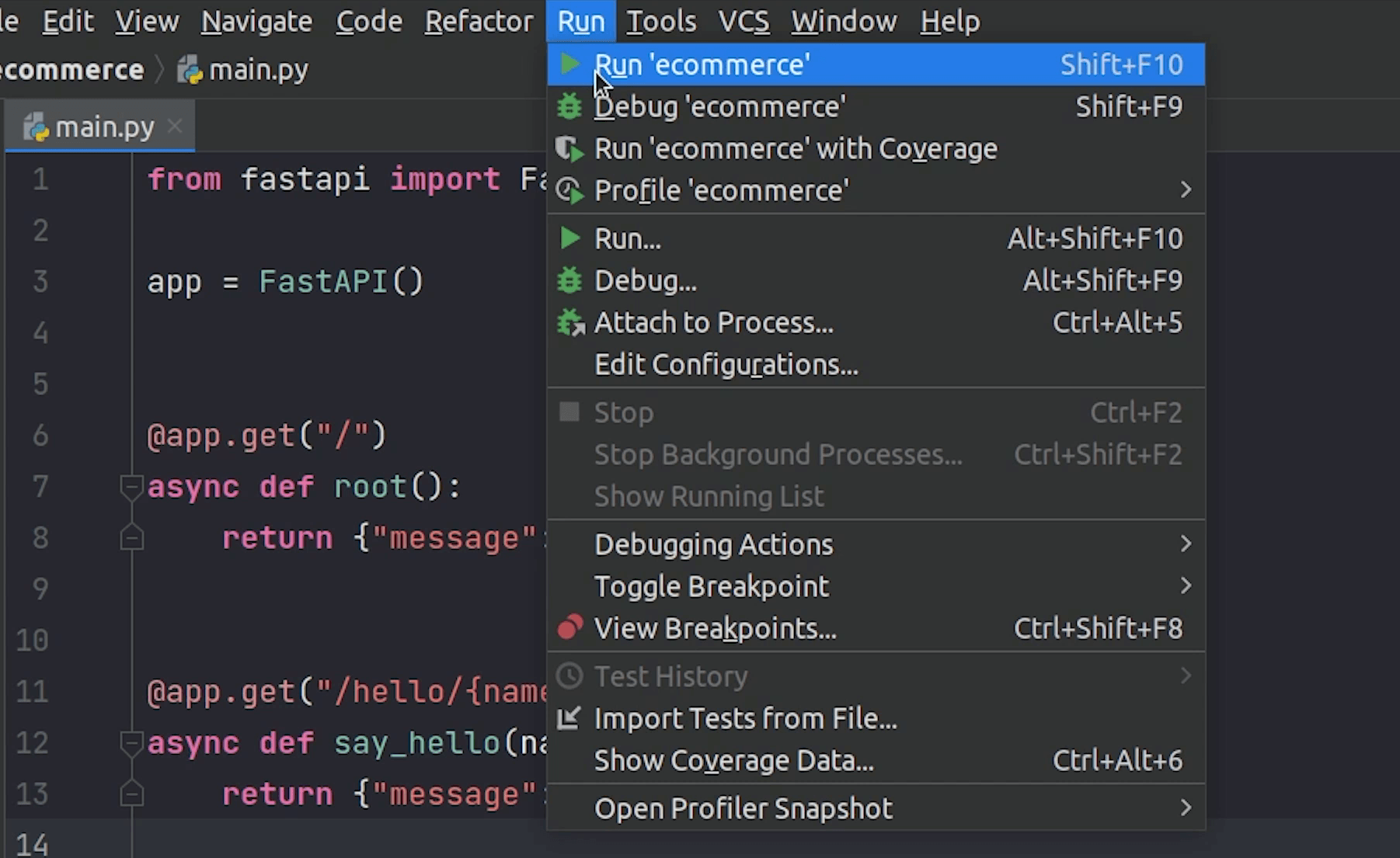Viewport: 1400px width, 858px height.
Task: Click main.py in the breadcrumb path
Action: pos(257,70)
